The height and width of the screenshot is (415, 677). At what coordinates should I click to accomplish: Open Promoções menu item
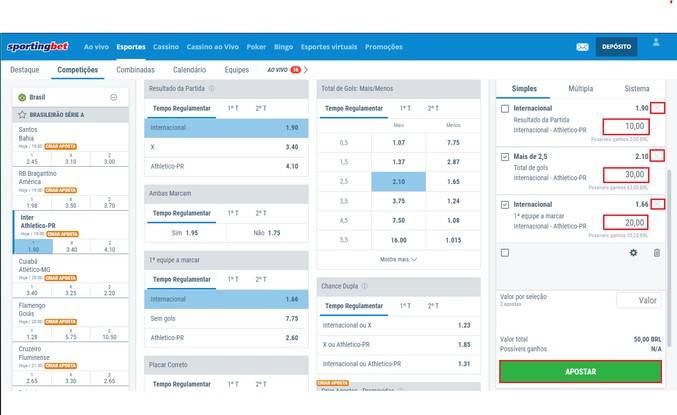point(384,47)
